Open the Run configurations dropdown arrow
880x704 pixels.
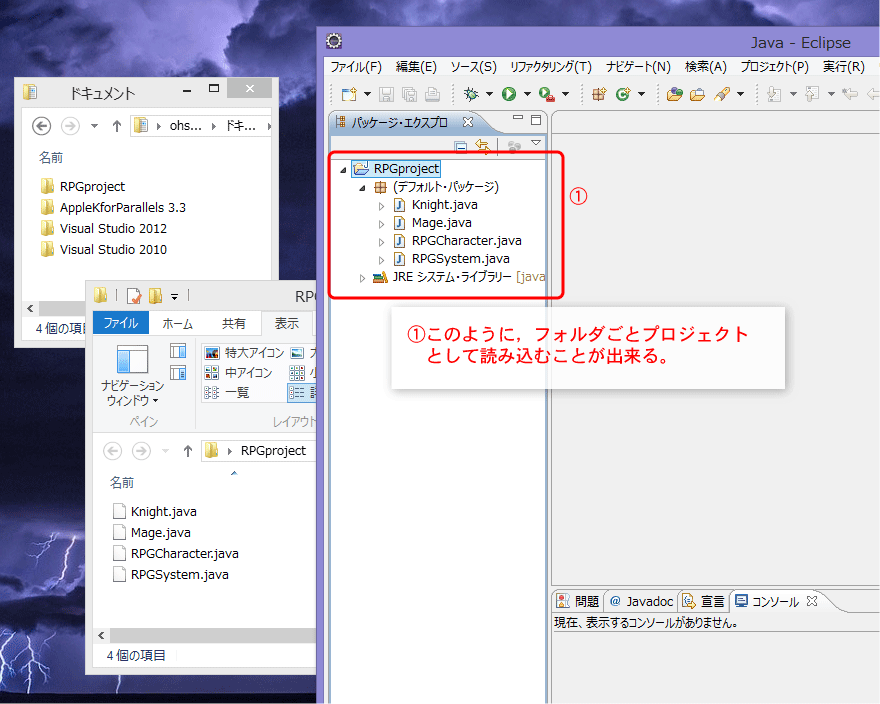(527, 94)
